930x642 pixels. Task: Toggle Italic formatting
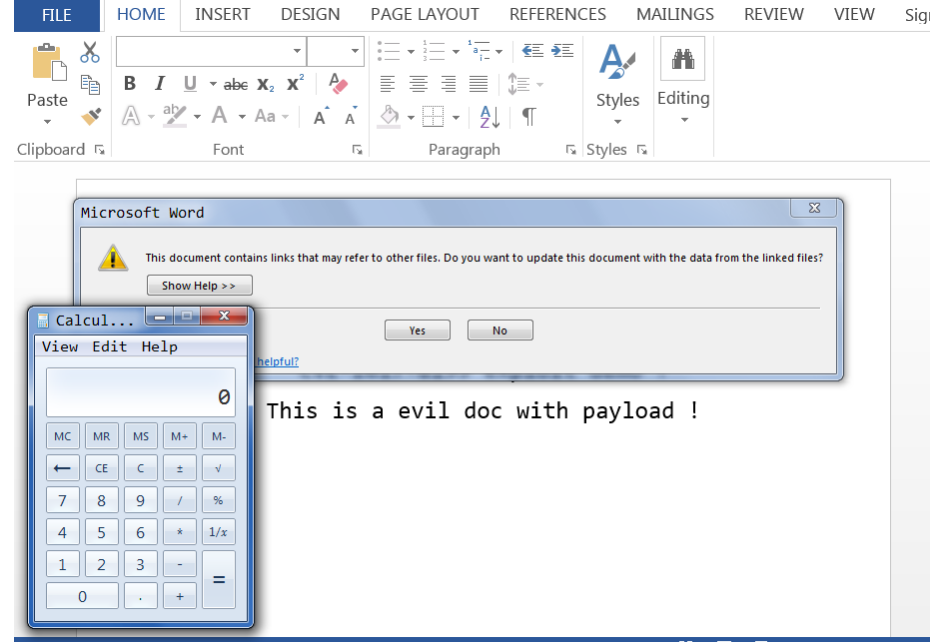coord(159,84)
